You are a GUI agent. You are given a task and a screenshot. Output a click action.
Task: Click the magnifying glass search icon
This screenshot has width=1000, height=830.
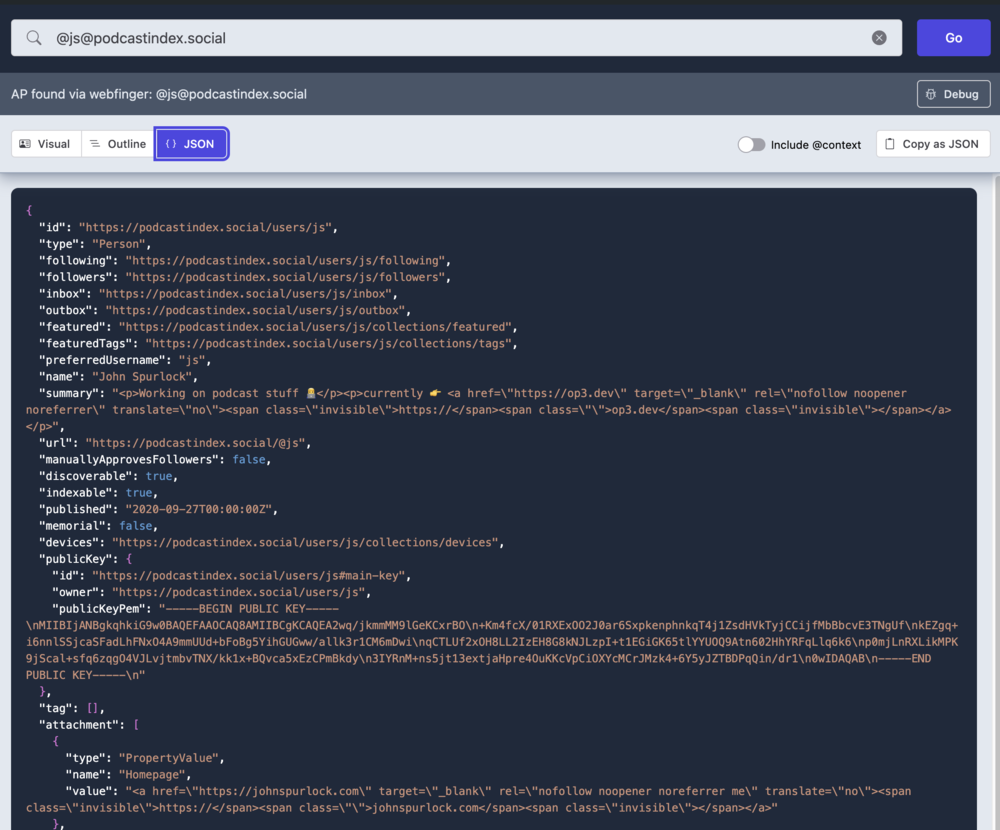pos(34,38)
